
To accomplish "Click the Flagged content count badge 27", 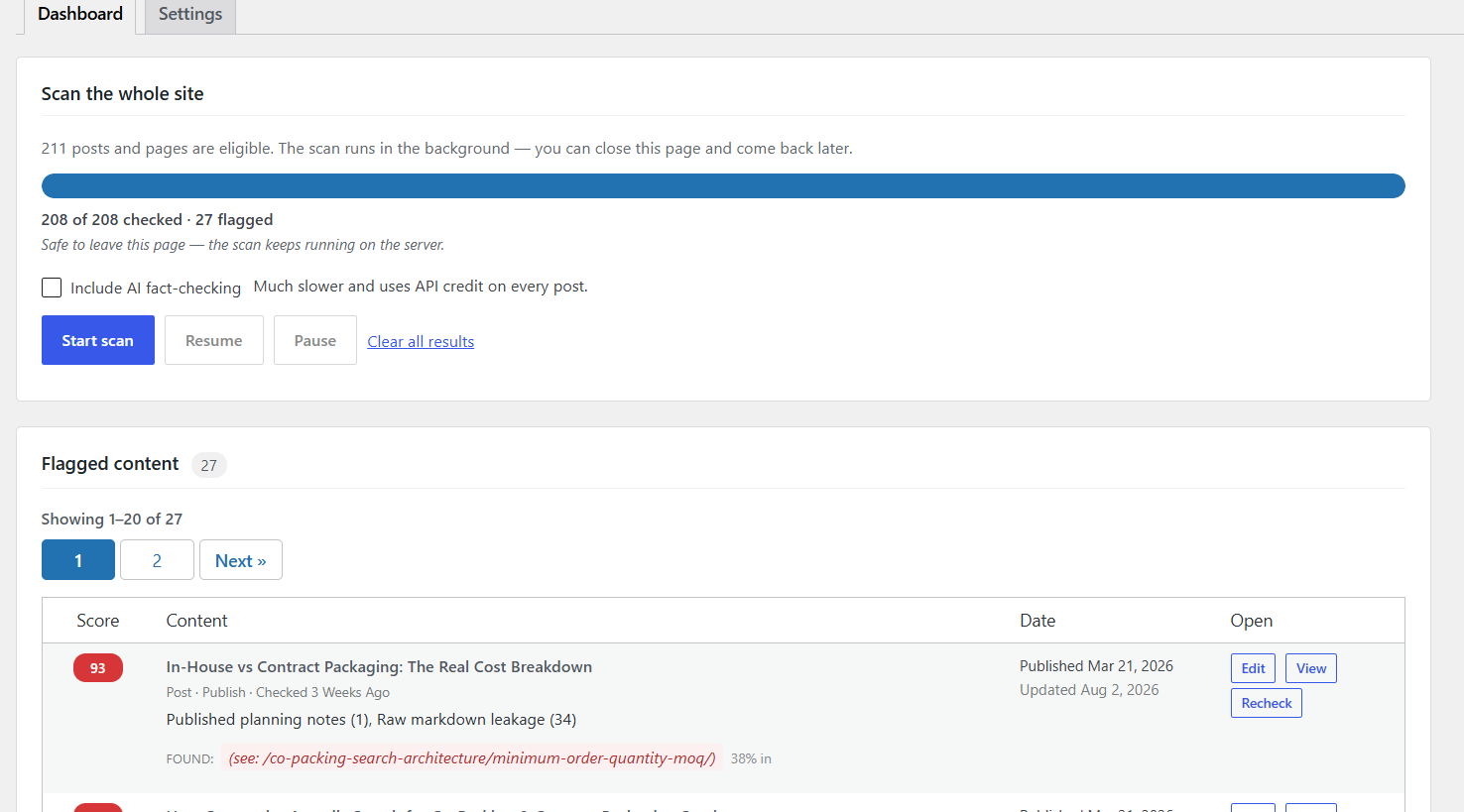I will 208,465.
